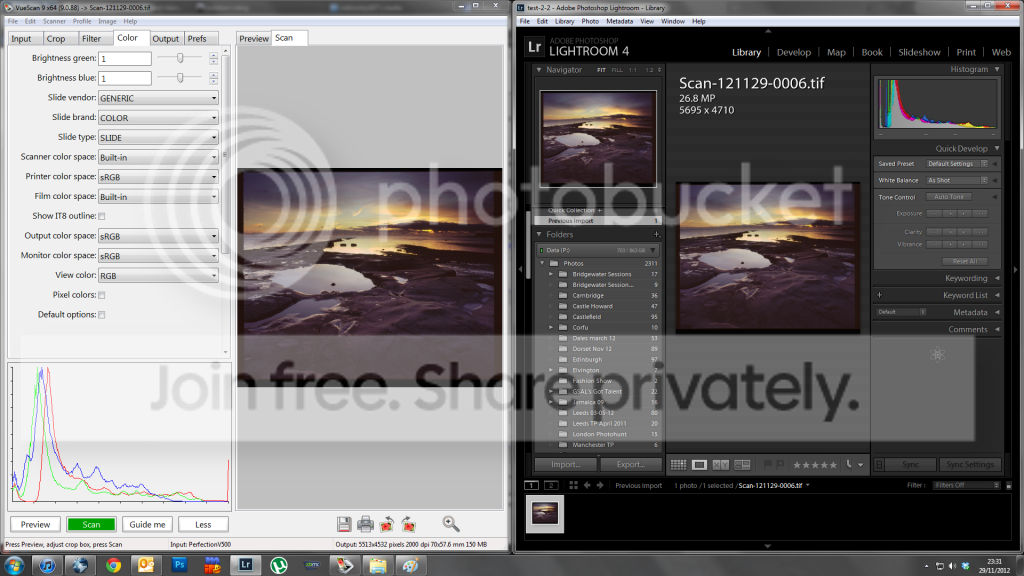Open the Slide vendor dropdown
This screenshot has height=576, width=1024.
click(158, 98)
